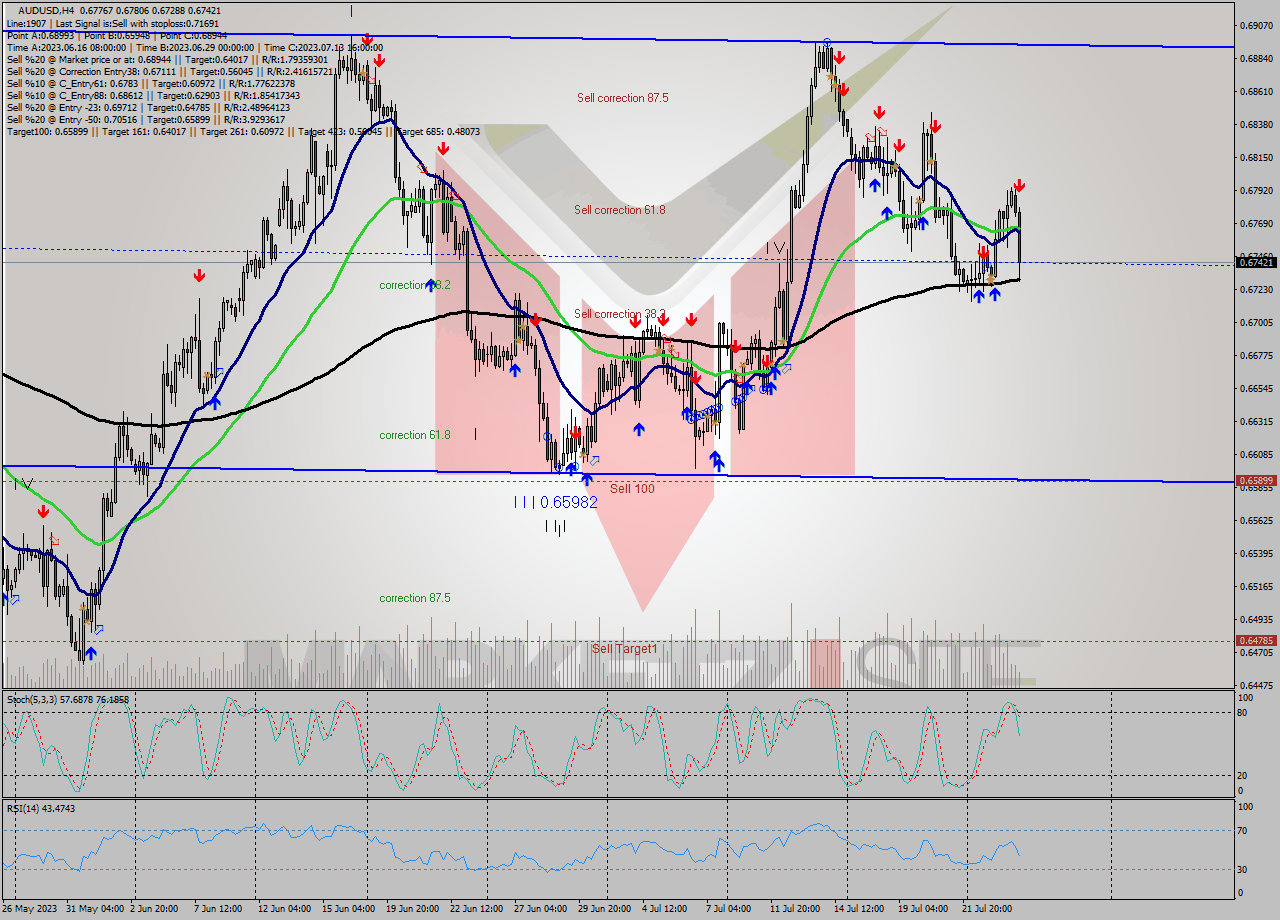The height and width of the screenshot is (920, 1280).
Task: Click the 'Target100: 0.65899' targets line
Action: click(243, 132)
